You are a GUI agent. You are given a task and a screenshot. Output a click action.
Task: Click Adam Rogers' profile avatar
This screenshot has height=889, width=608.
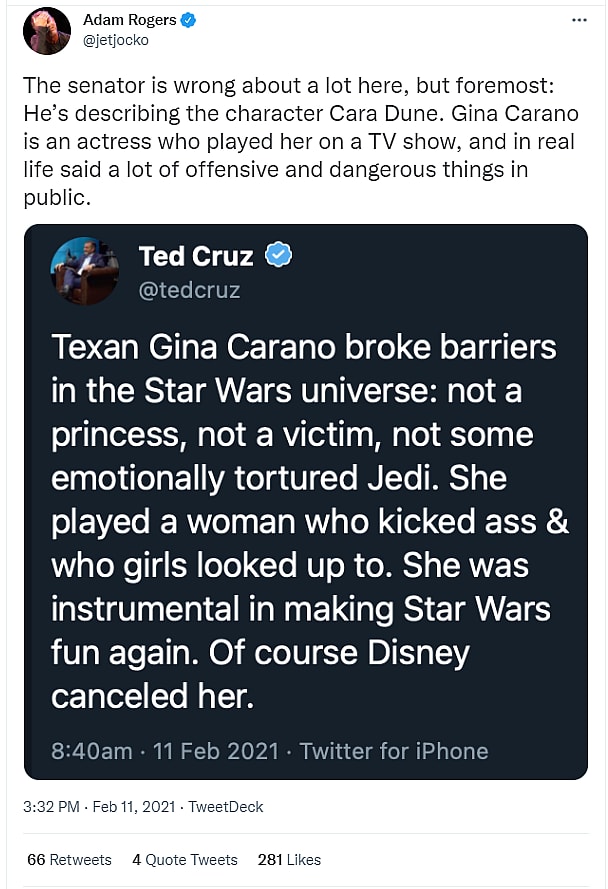(47, 30)
